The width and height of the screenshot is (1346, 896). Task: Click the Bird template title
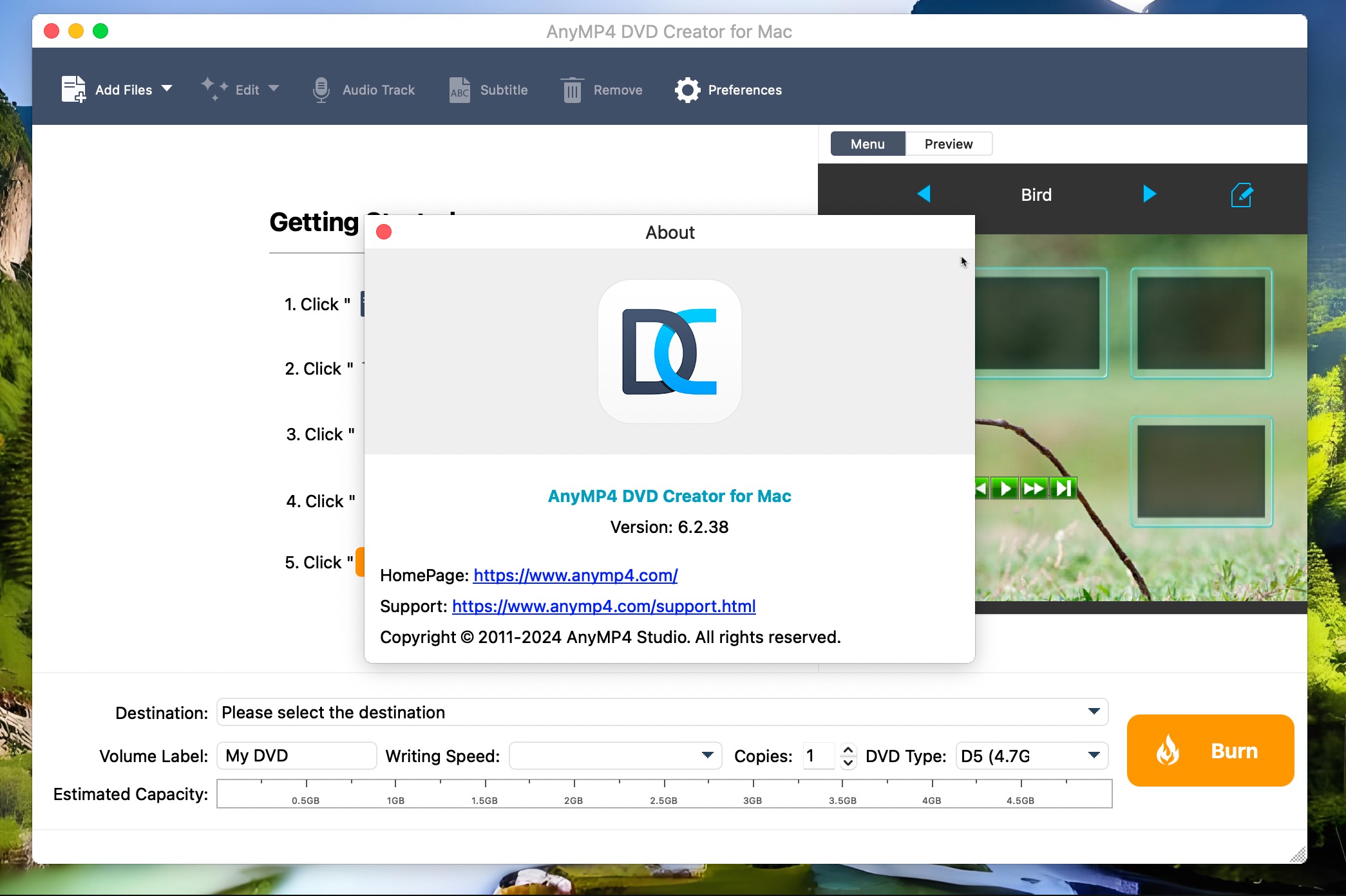point(1036,195)
